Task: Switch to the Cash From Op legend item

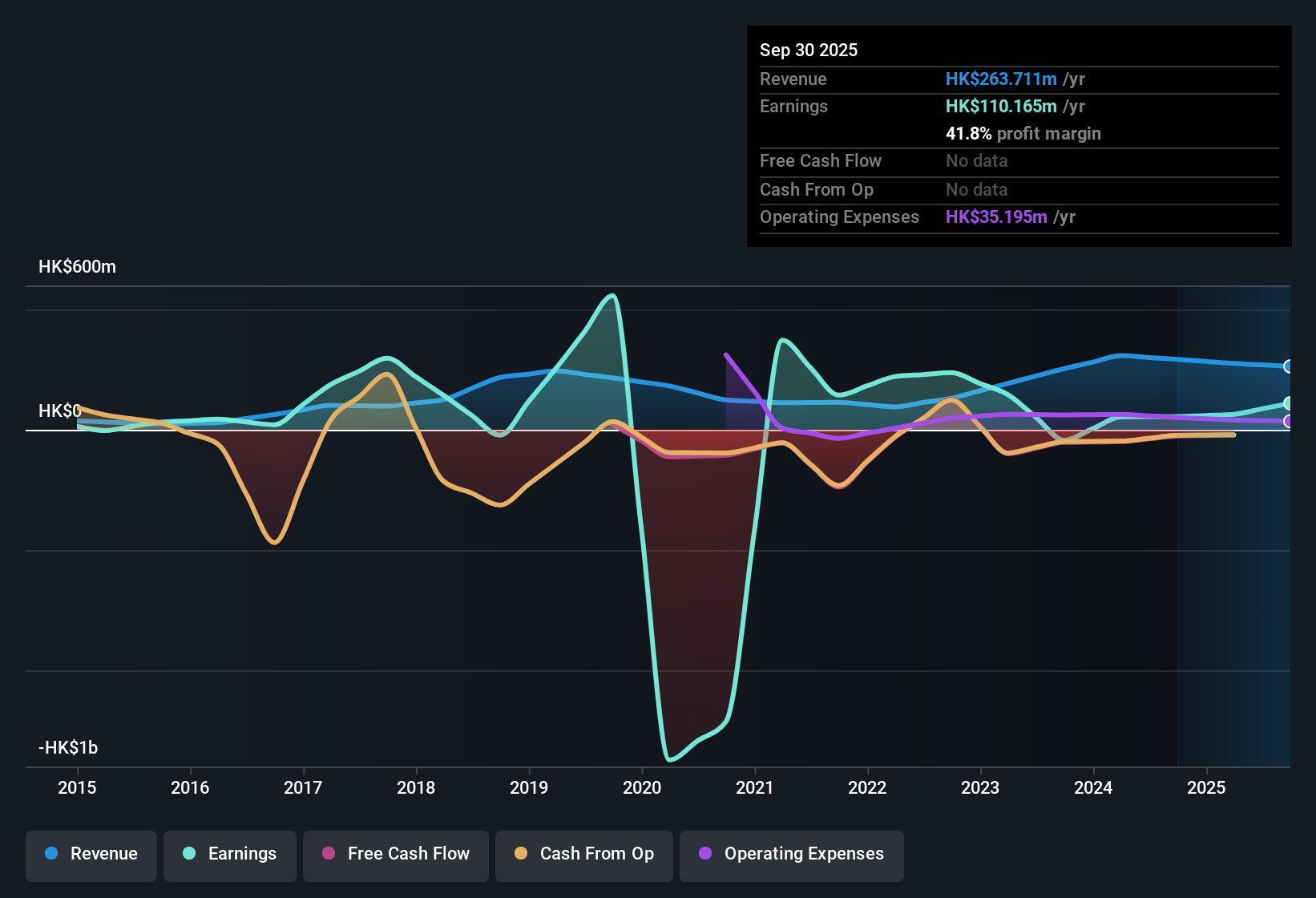Action: [583, 854]
